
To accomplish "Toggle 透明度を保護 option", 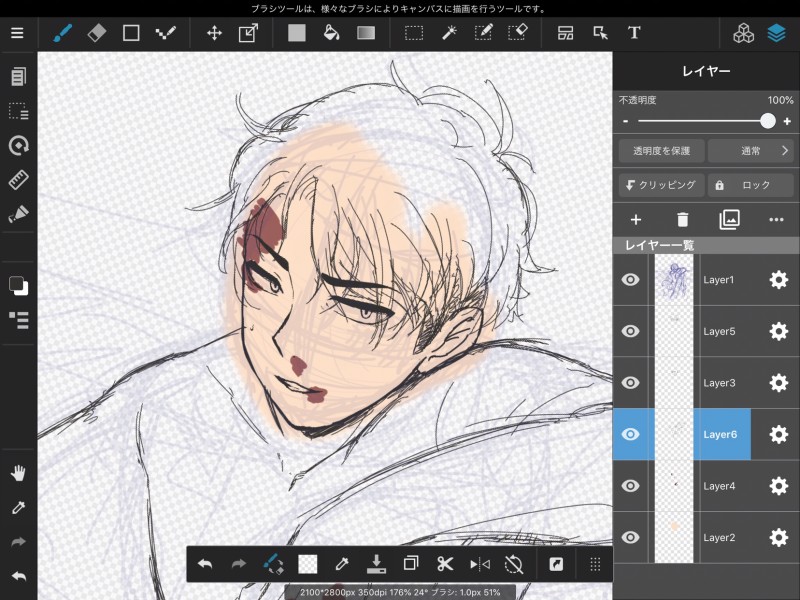I will [662, 151].
